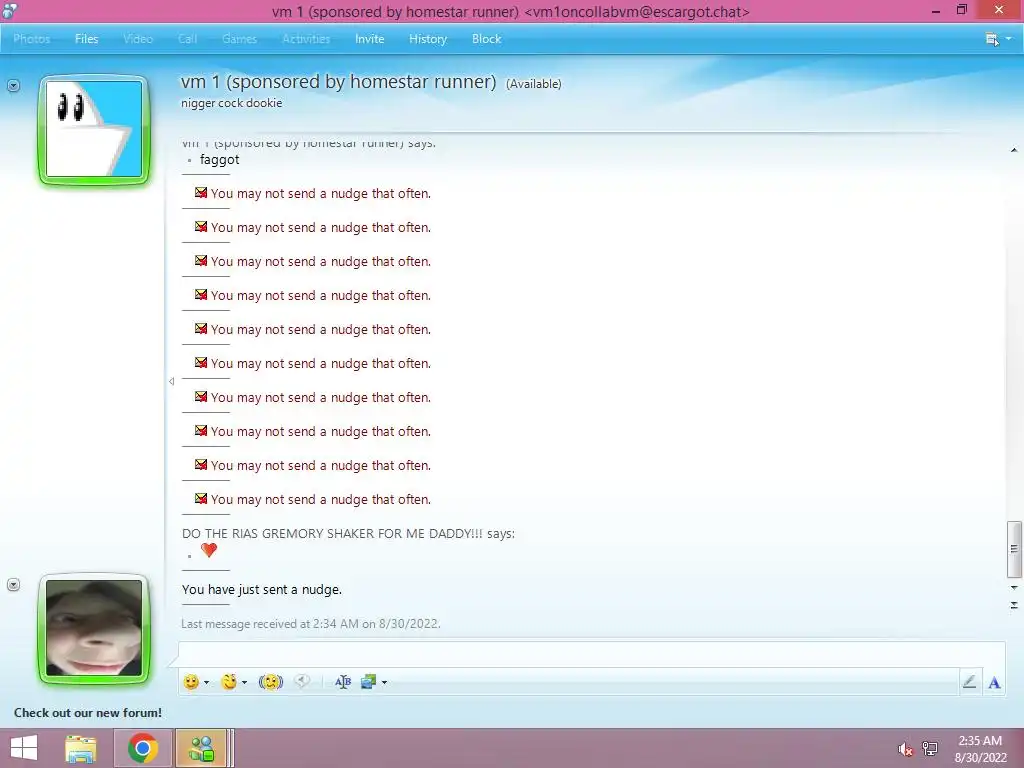
Task: Click the 'Last message received' status line
Action: pyautogui.click(x=311, y=624)
